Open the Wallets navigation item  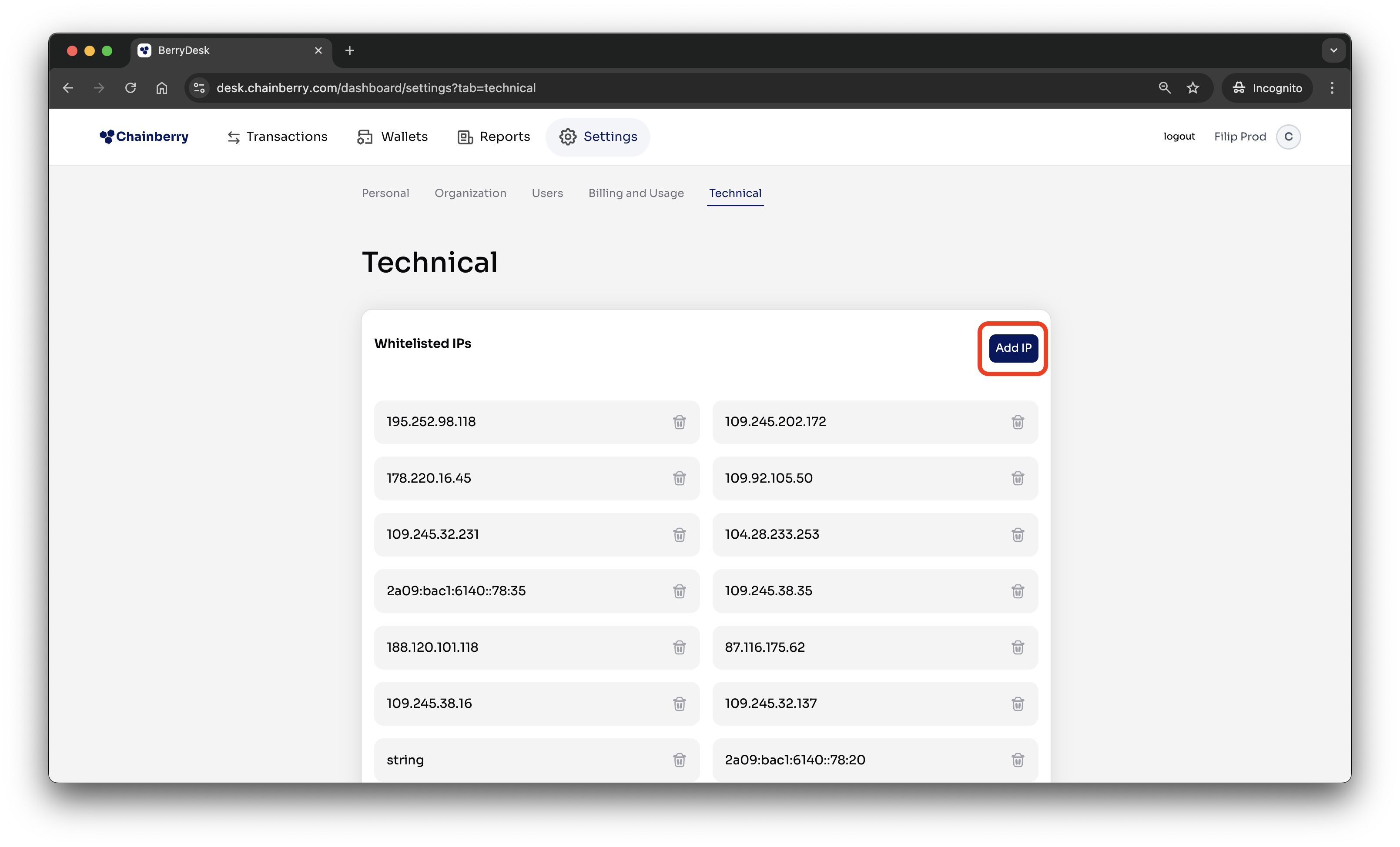(x=392, y=137)
